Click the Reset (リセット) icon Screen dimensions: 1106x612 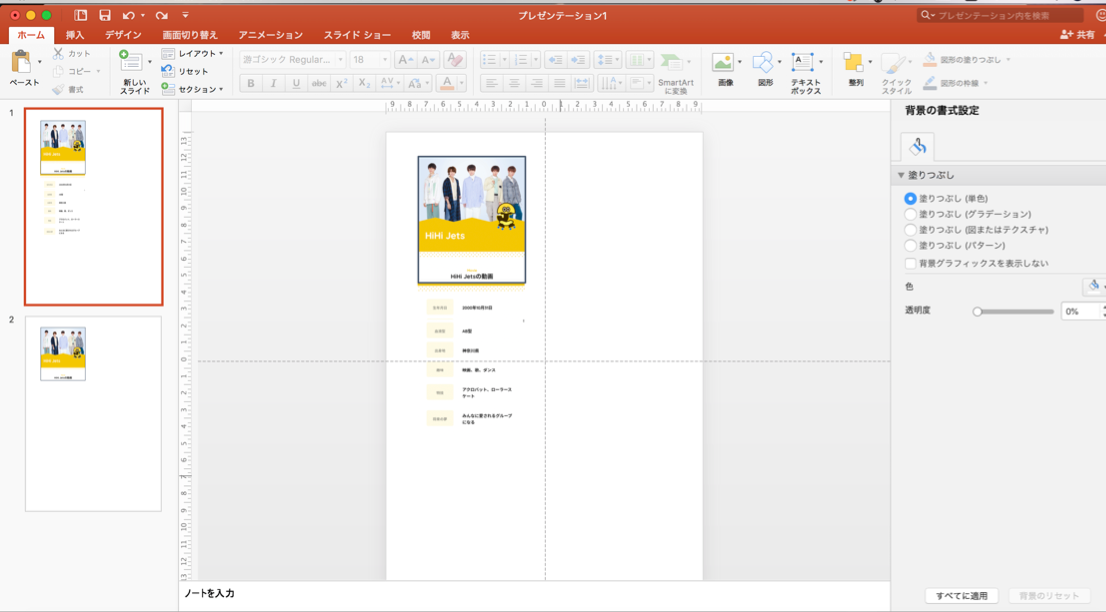tap(168, 71)
